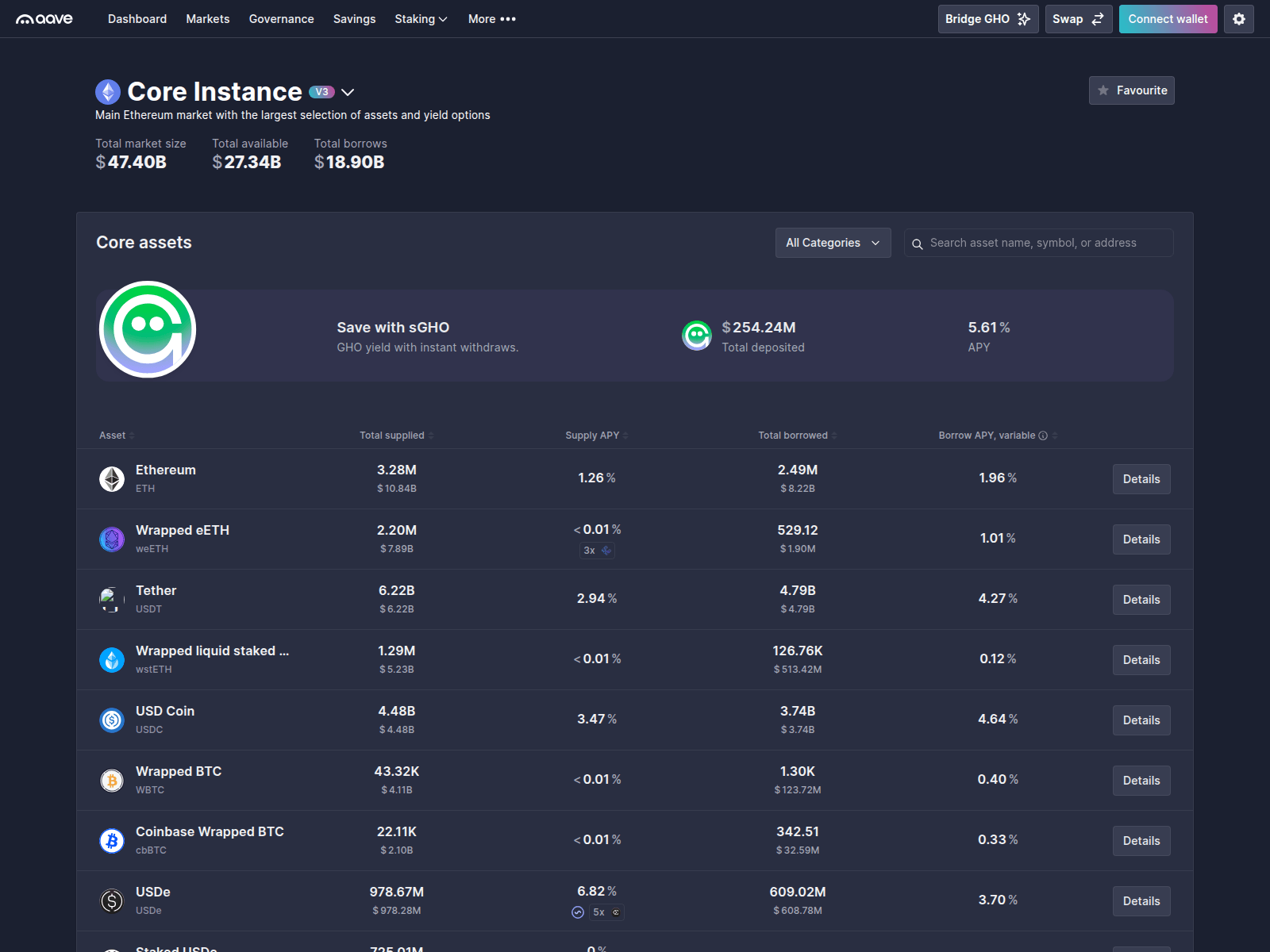
Task: Click inside the asset search input field
Action: click(x=1032, y=243)
